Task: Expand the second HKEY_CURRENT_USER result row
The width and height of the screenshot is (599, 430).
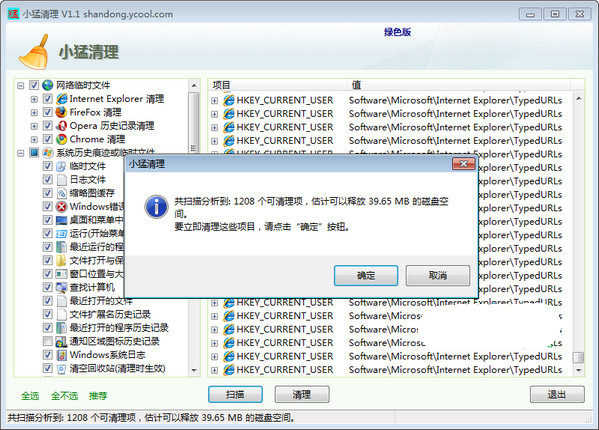Action: 215,114
